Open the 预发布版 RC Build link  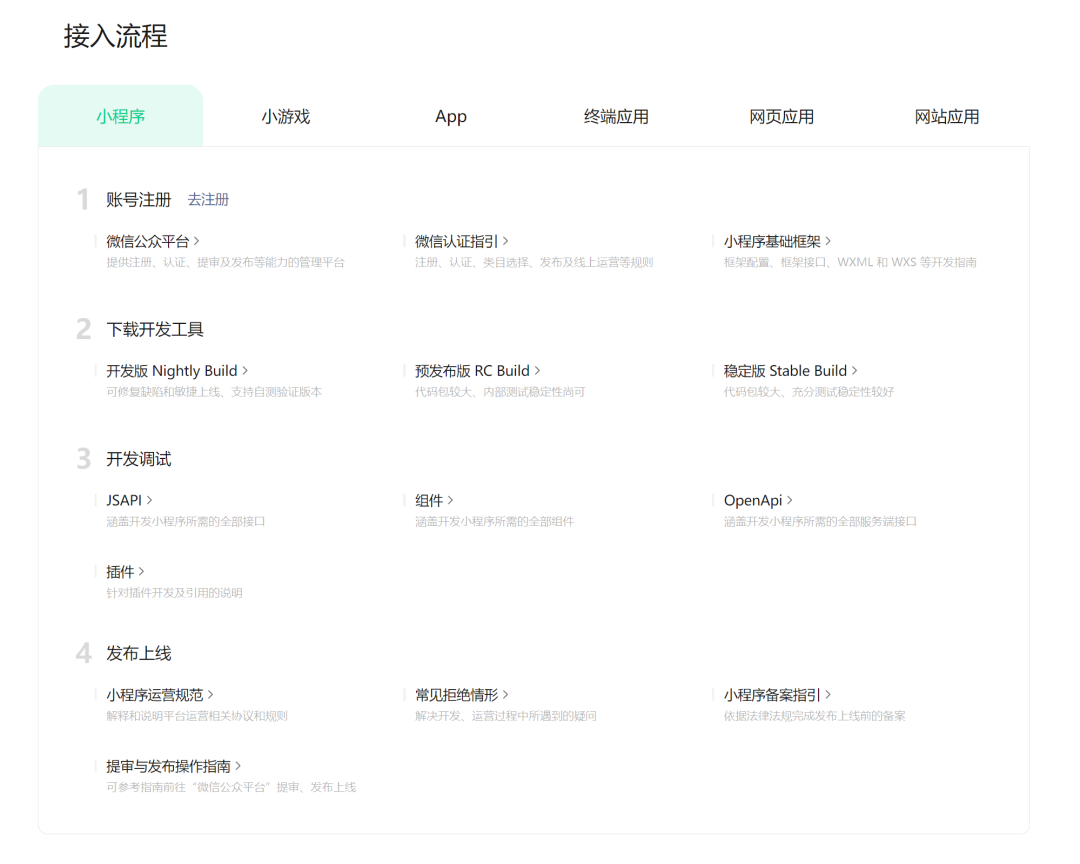click(x=477, y=371)
